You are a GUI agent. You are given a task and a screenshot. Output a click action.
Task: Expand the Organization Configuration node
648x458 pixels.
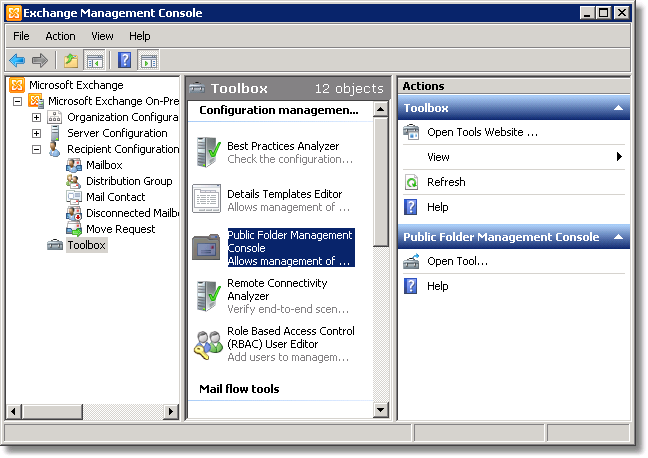pyautogui.click(x=36, y=117)
